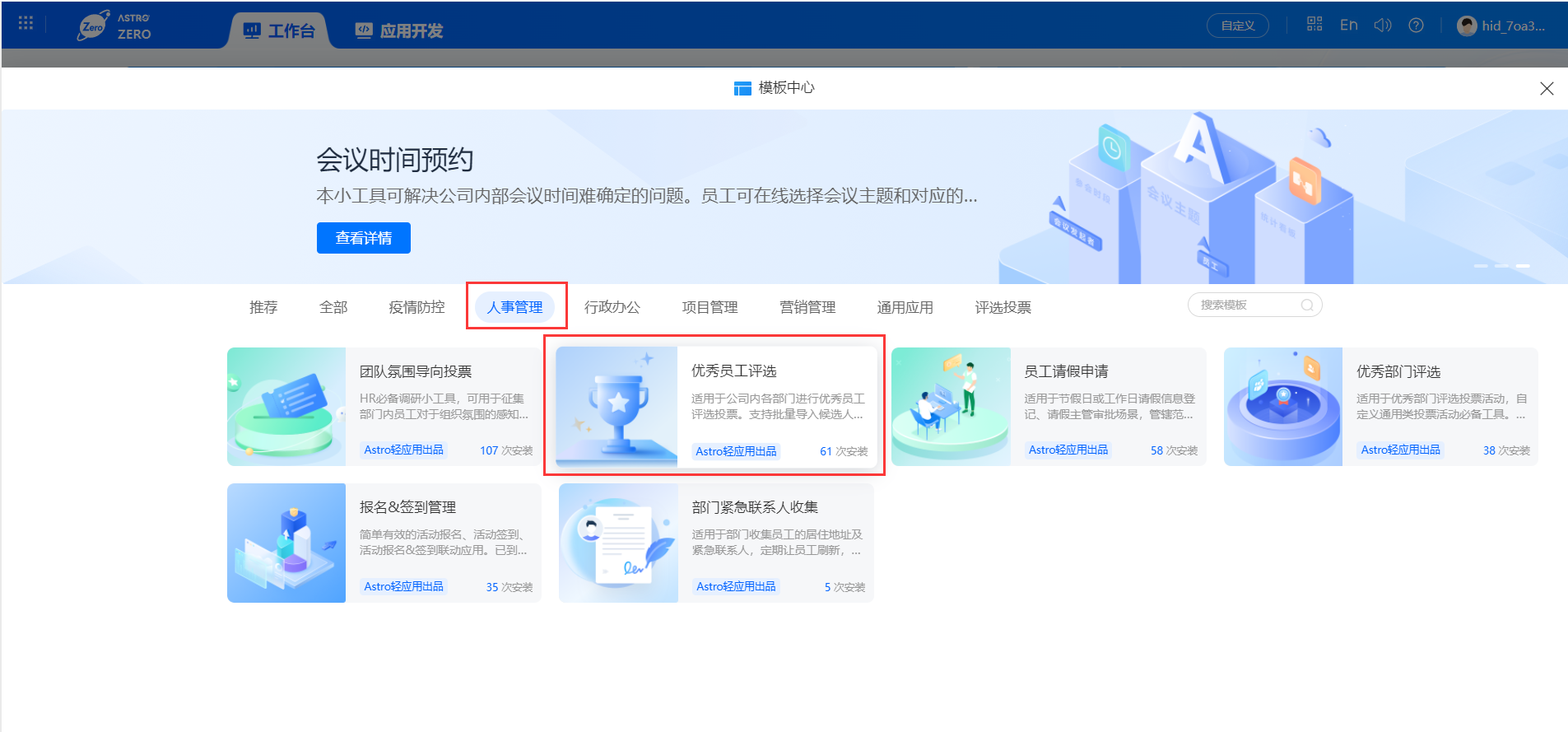Open the 优秀员工评选 trophy thumbnail
Screen dimensions: 1568x732
(616, 407)
